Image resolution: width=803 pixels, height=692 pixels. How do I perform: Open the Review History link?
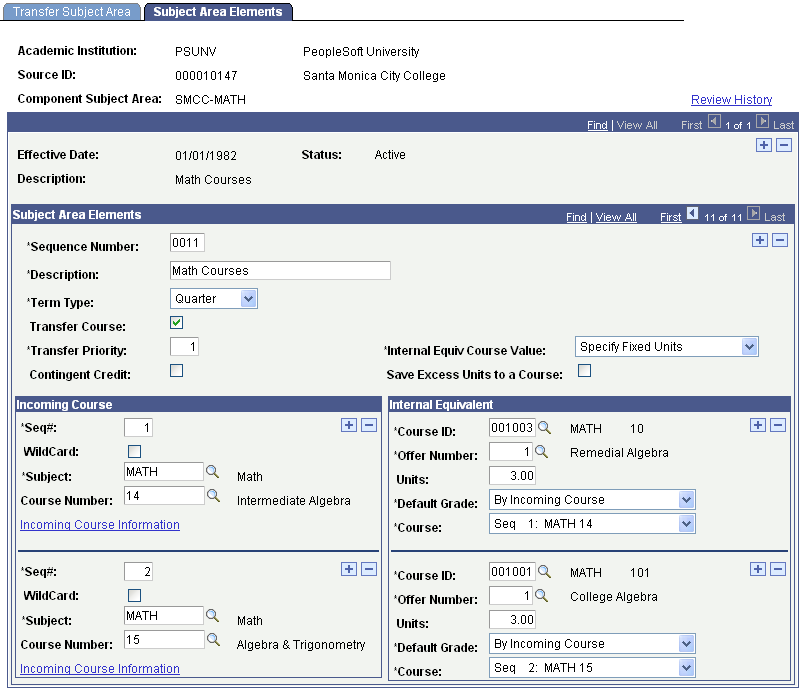click(731, 100)
